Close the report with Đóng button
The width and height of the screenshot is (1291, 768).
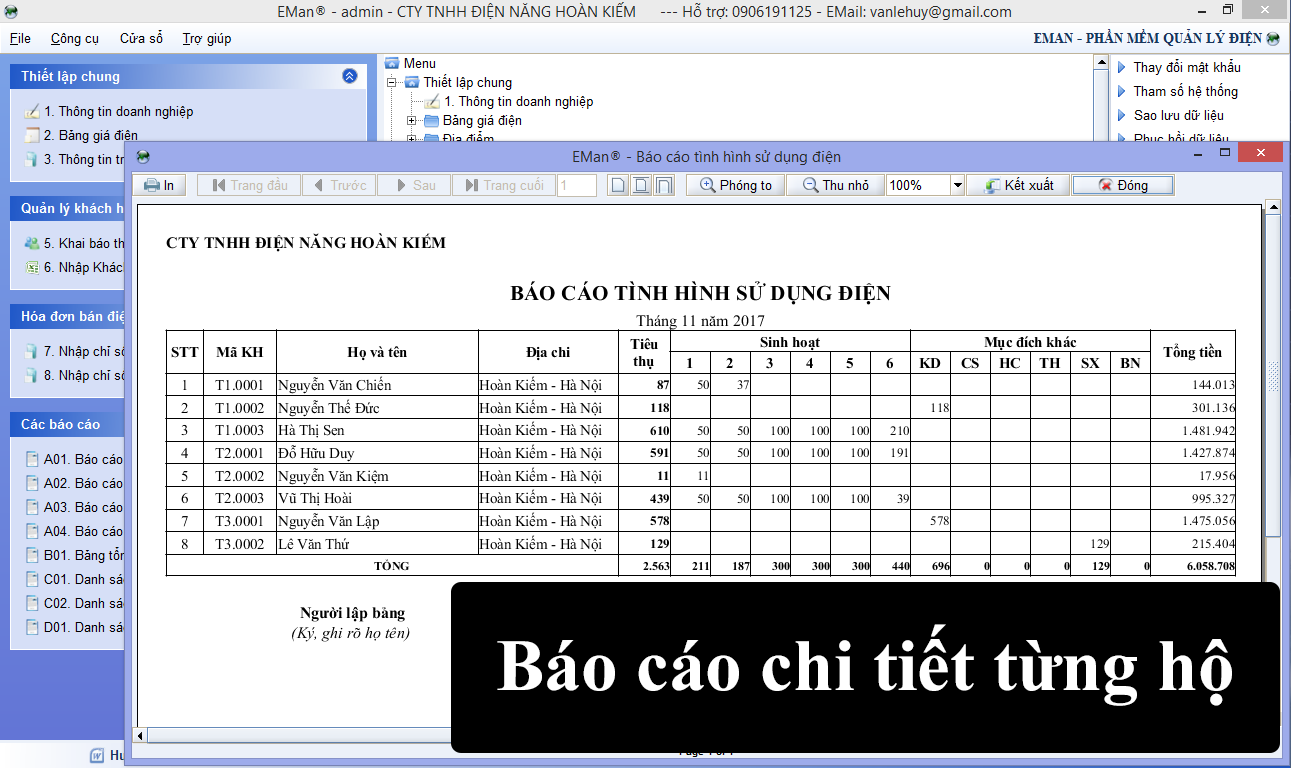coord(1123,185)
